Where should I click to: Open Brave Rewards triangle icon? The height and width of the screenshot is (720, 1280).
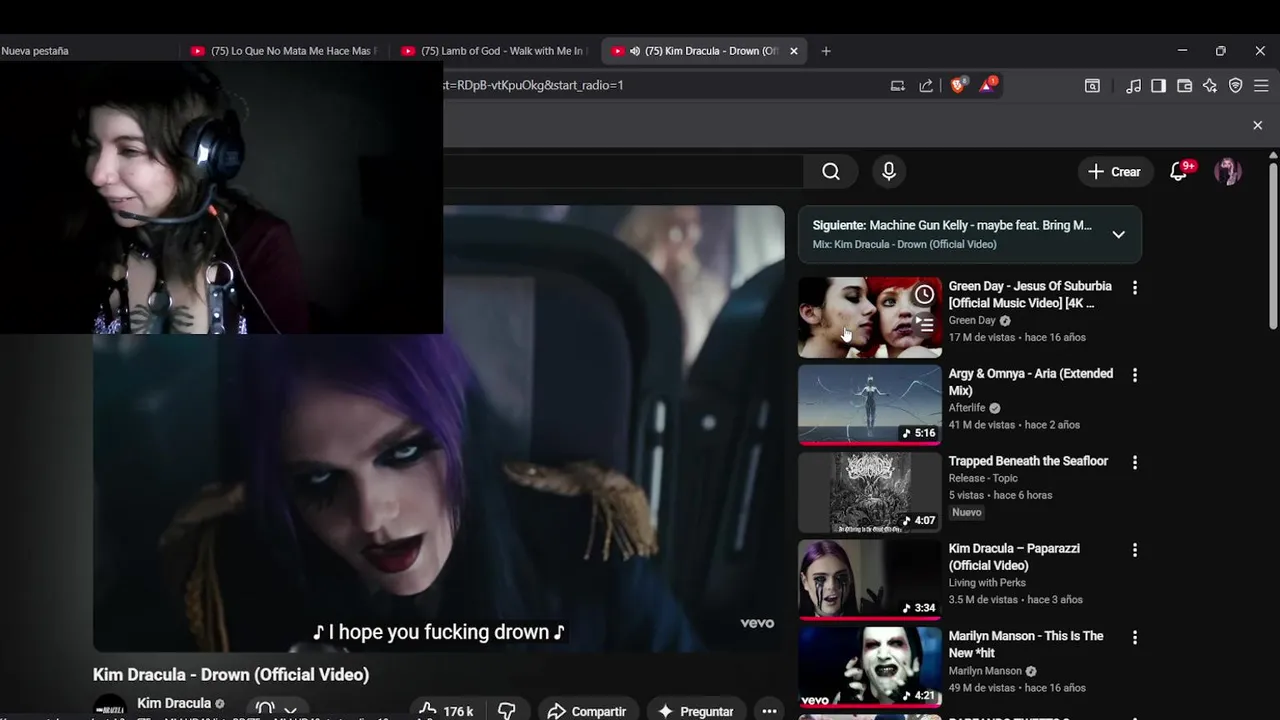click(x=987, y=86)
